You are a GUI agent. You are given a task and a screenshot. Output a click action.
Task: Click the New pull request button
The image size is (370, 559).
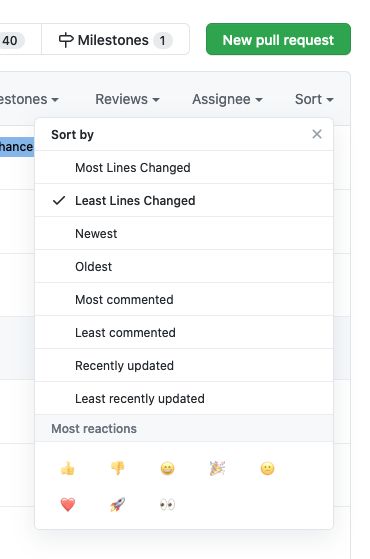point(278,39)
